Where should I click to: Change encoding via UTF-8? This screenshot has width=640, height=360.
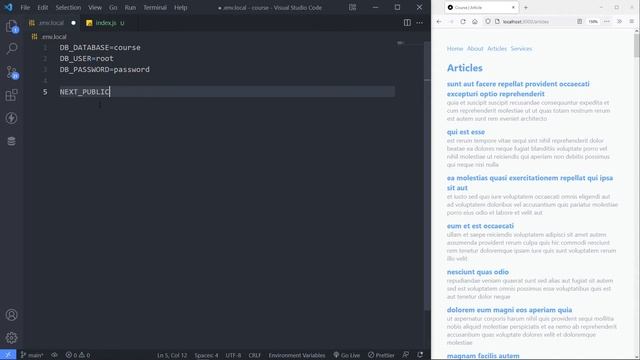233,355
